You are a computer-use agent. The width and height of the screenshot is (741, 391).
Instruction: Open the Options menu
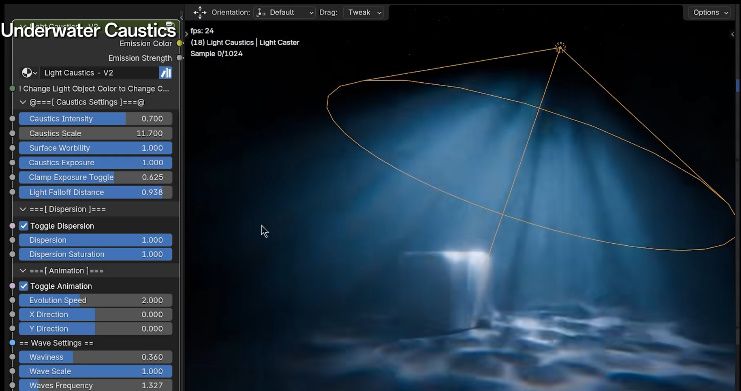click(710, 13)
